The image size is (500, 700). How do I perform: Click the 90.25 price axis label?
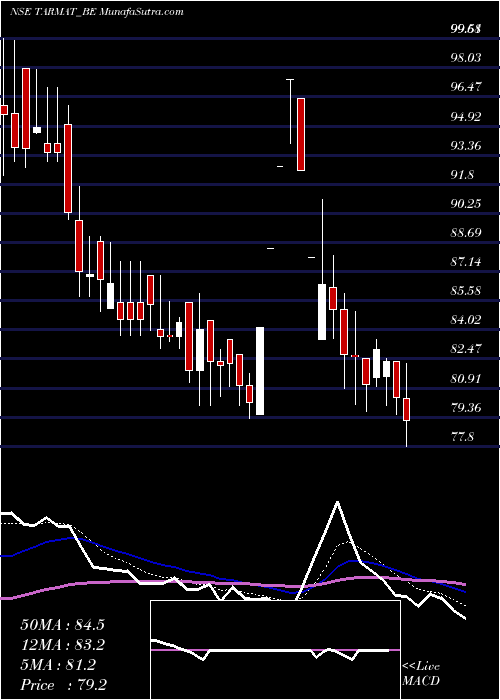pyautogui.click(x=466, y=204)
